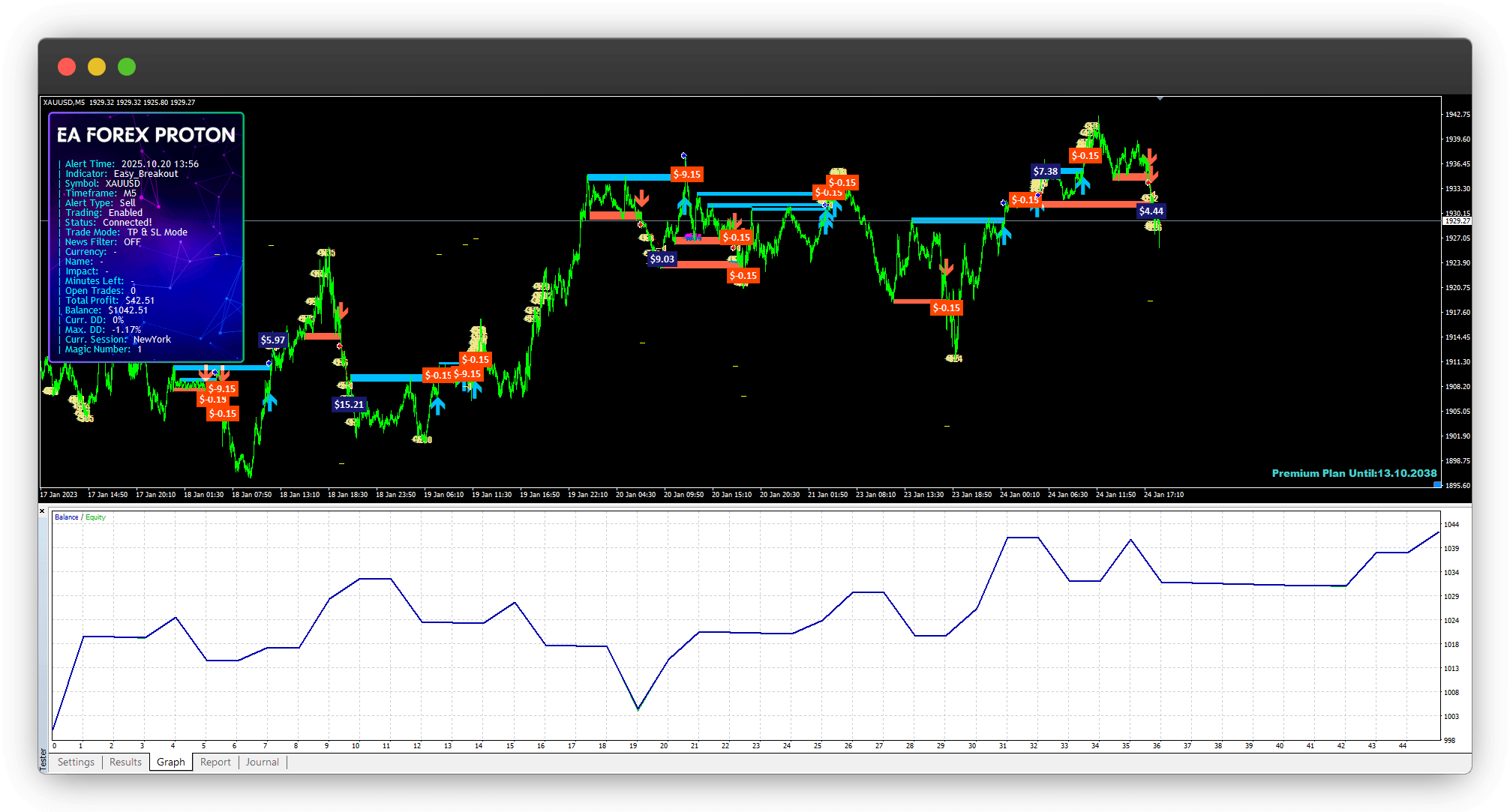The width and height of the screenshot is (1510, 812).
Task: Click the $5.97 profit label
Action: (272, 340)
